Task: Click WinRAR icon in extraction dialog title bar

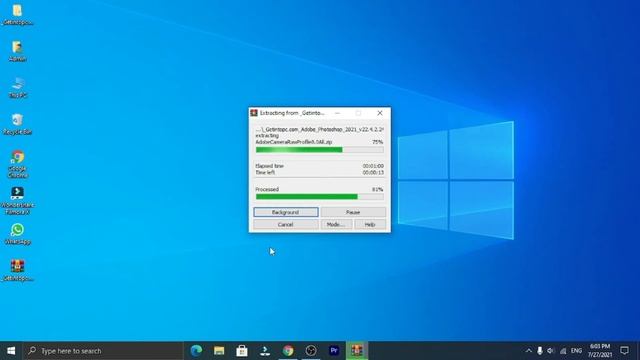Action: (x=254, y=113)
